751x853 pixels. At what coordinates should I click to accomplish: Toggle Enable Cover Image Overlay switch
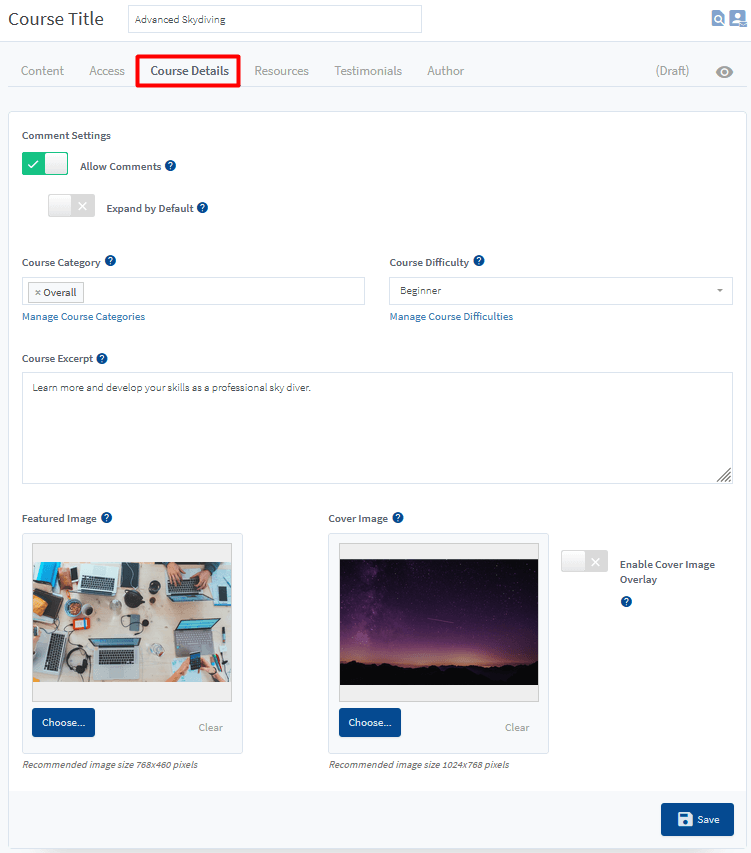(584, 561)
